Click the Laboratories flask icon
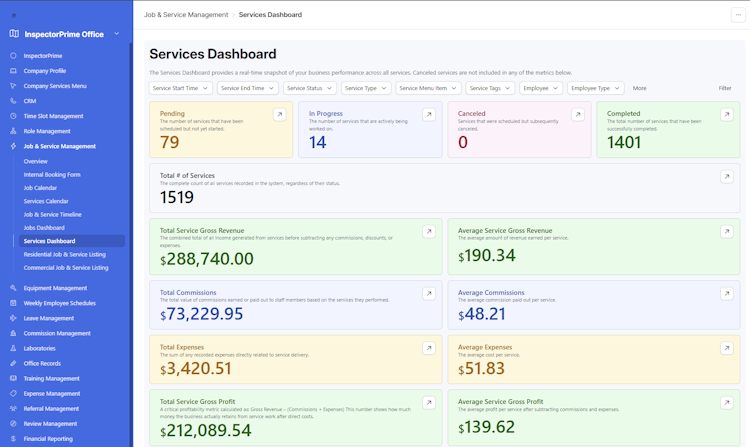This screenshot has height=447, width=750. click(x=13, y=348)
